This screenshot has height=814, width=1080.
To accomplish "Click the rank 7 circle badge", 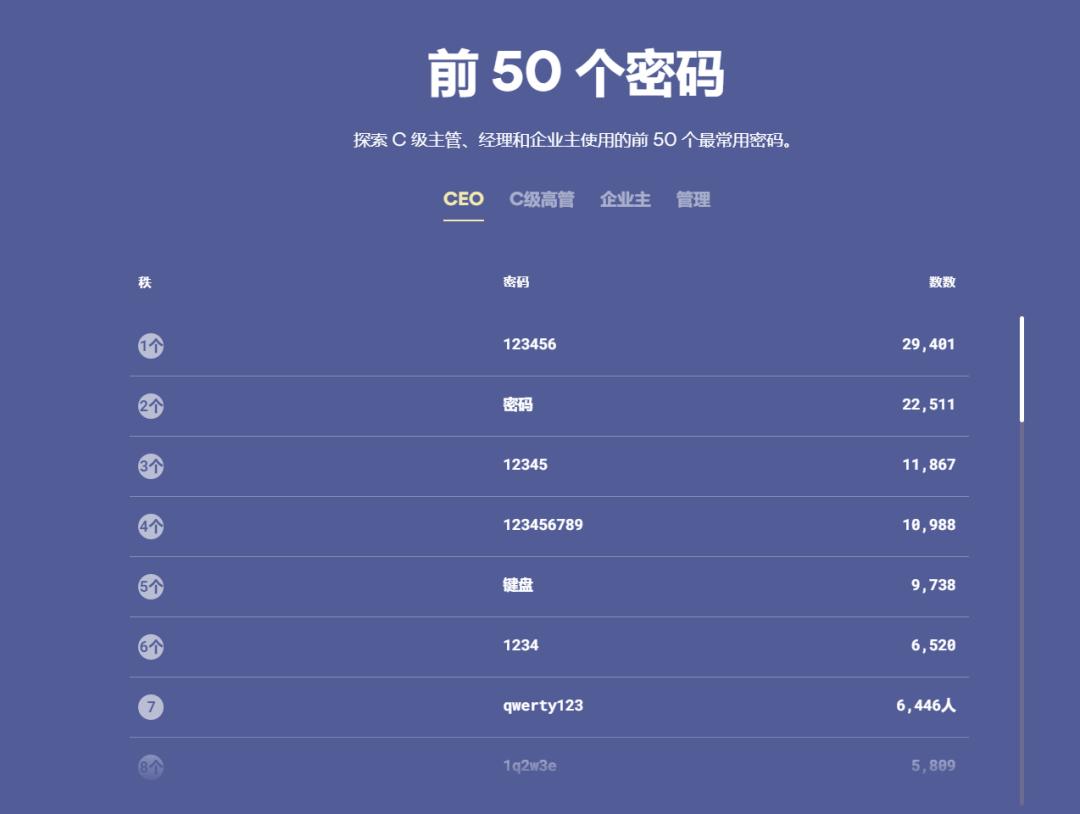I will (150, 706).
